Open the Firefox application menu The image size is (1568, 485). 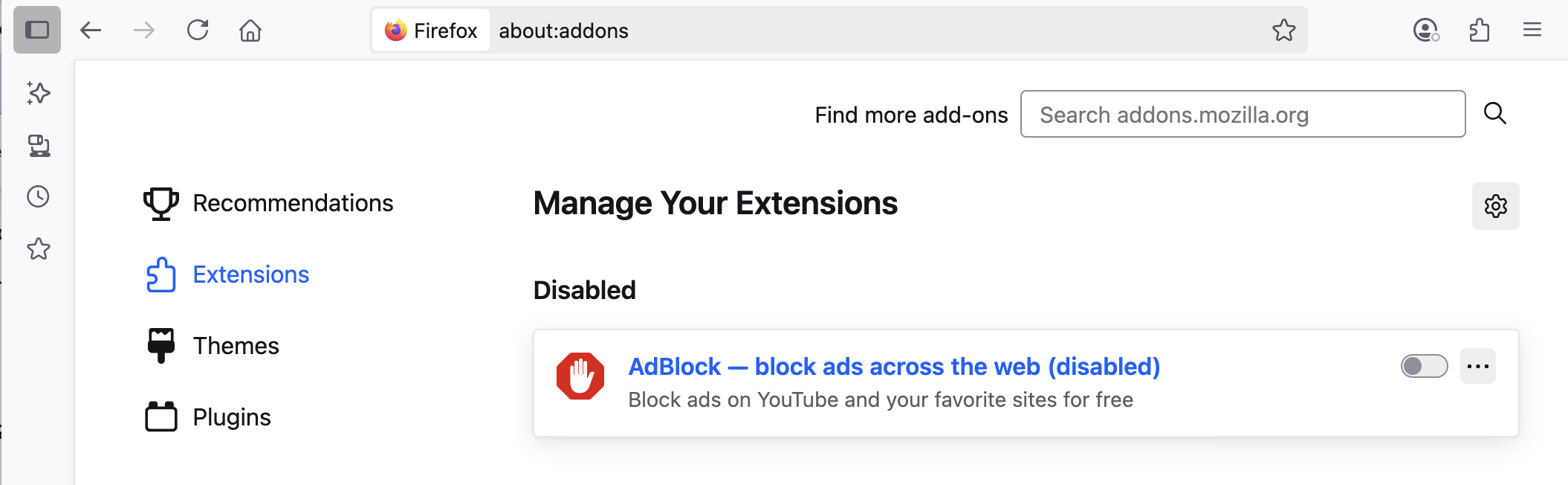(x=1532, y=30)
